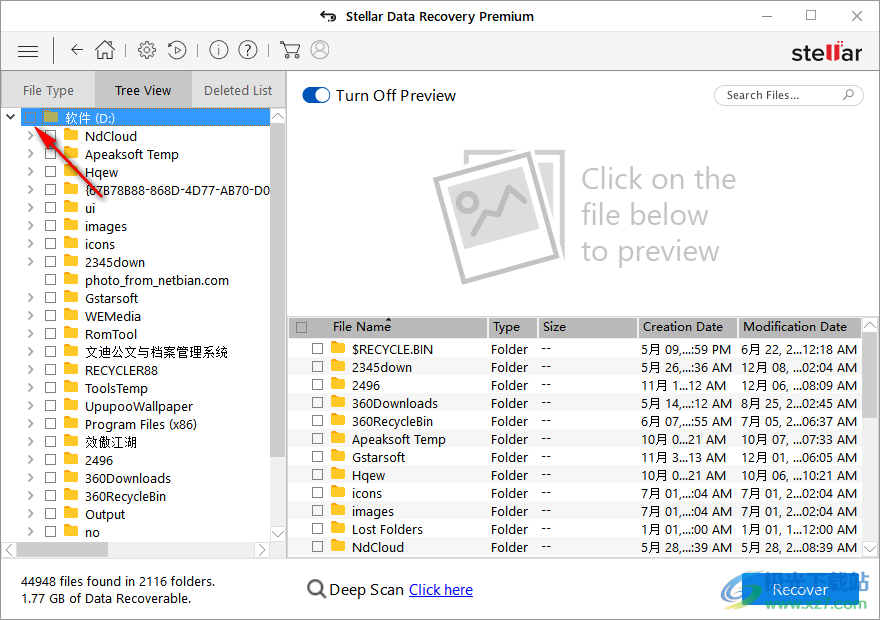Expand the 360Downloads tree folder
Screen dimensions: 880x620
(30, 477)
